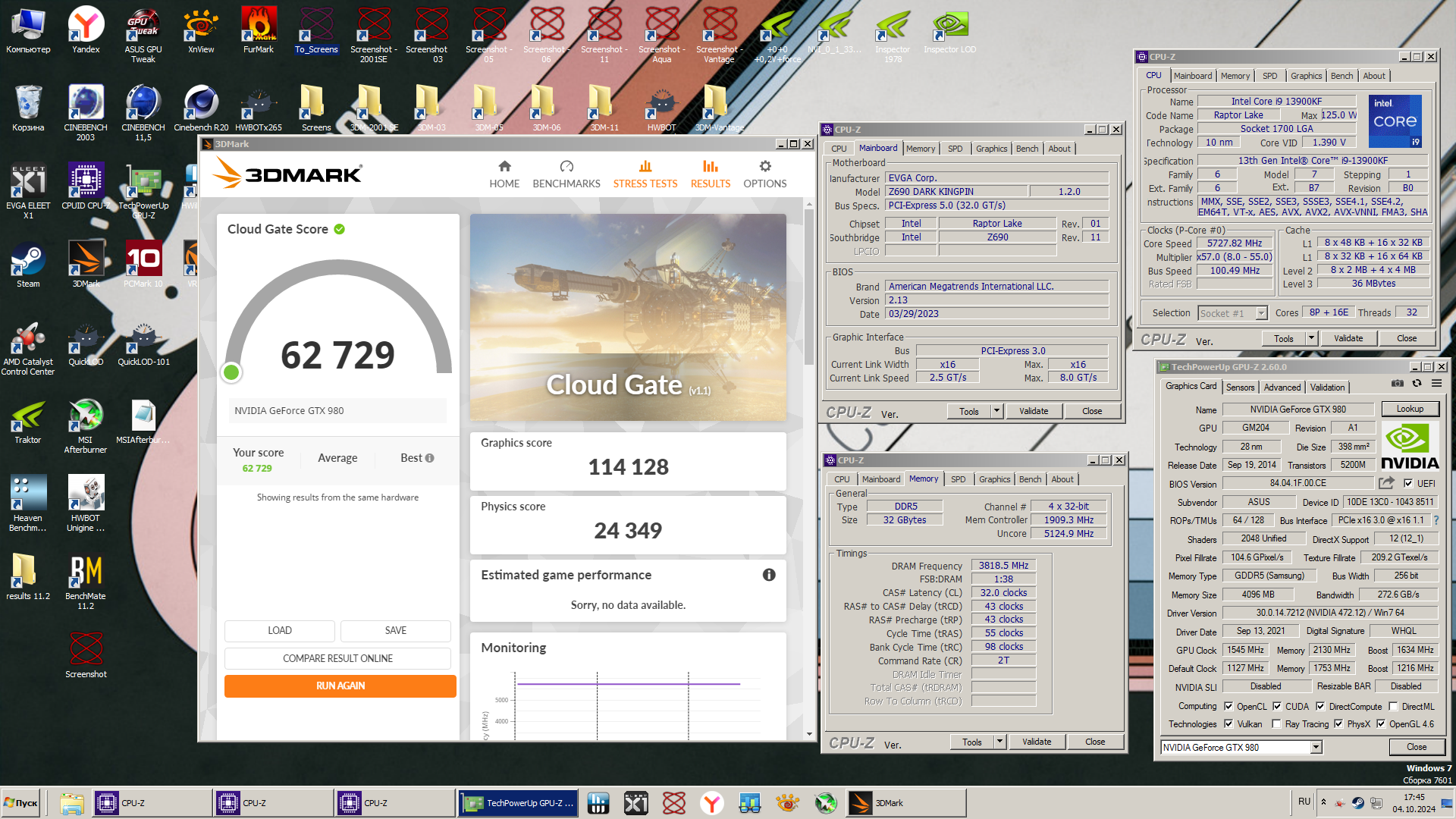
Task: Click the NVIDIA GeForce GTX 980 field in 3DMark
Action: click(x=337, y=410)
